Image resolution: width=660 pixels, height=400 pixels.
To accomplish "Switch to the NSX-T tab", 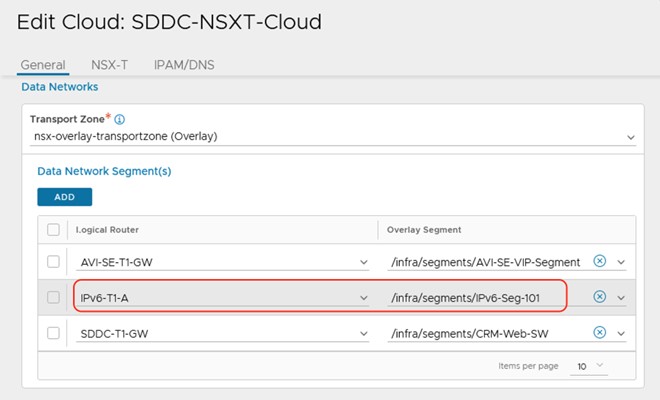I will (110, 65).
